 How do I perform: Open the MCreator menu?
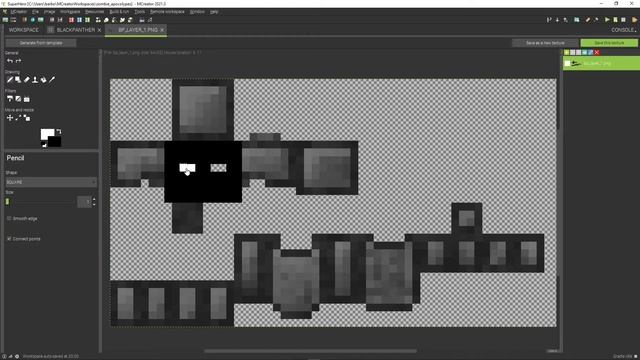pyautogui.click(x=18, y=12)
